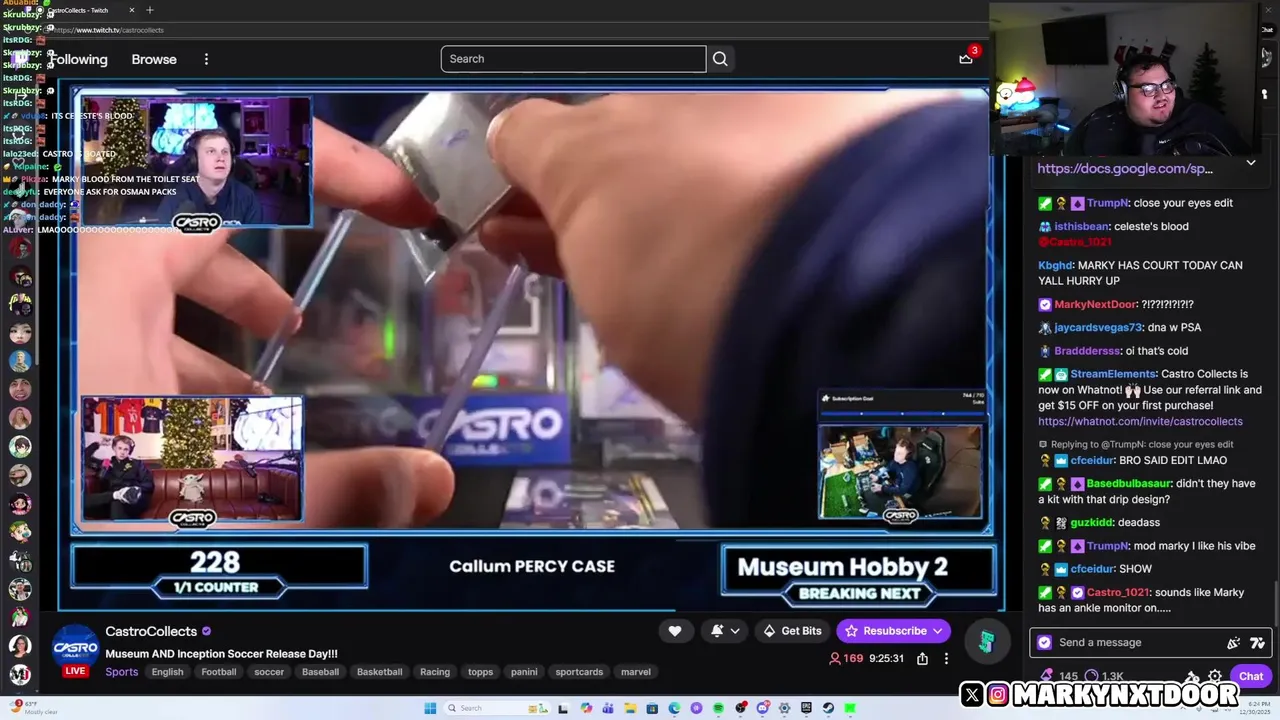Select the sportscards tag
The height and width of the screenshot is (720, 1280).
click(x=579, y=672)
